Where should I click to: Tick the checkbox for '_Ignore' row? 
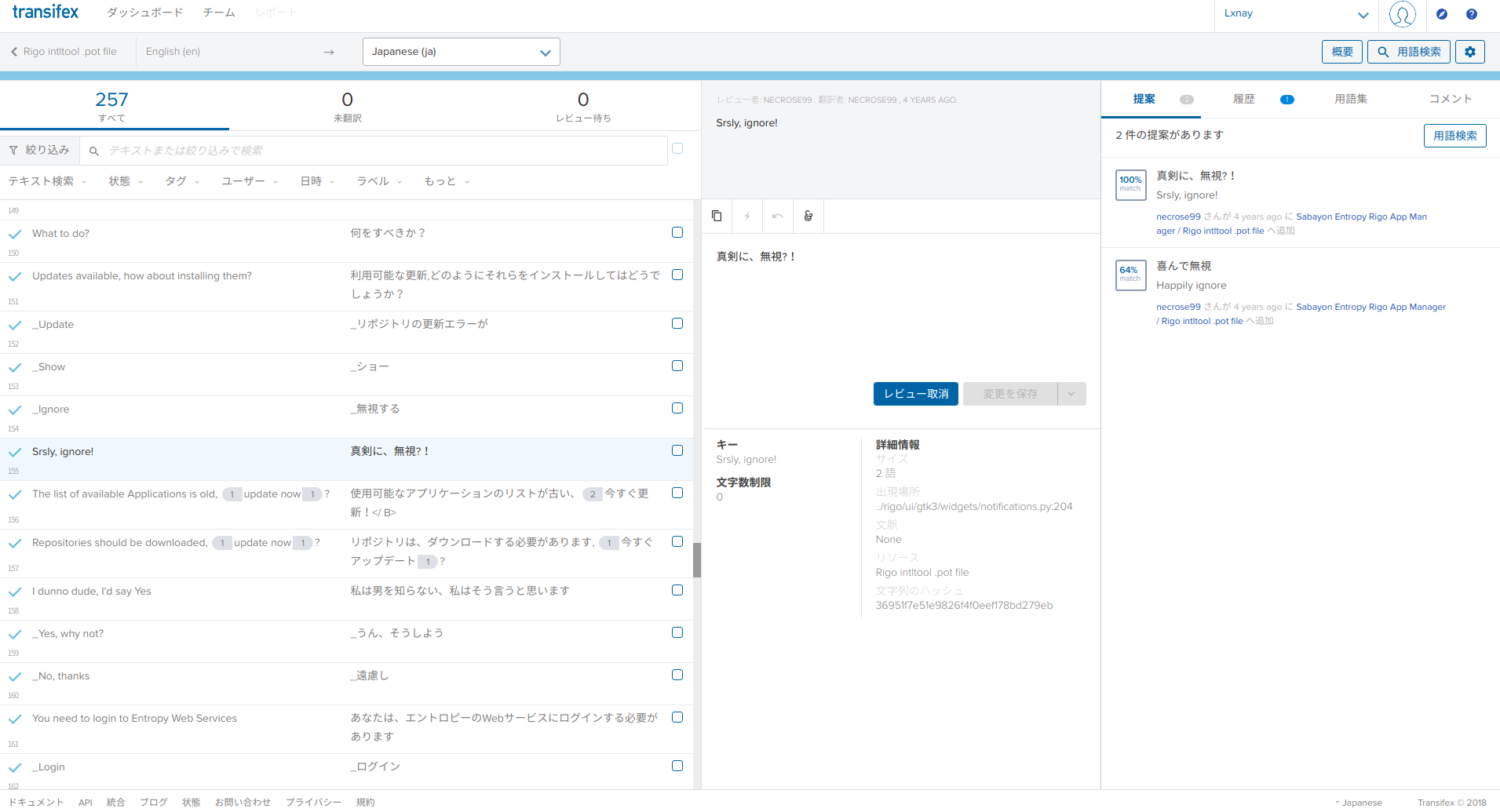pyautogui.click(x=677, y=409)
